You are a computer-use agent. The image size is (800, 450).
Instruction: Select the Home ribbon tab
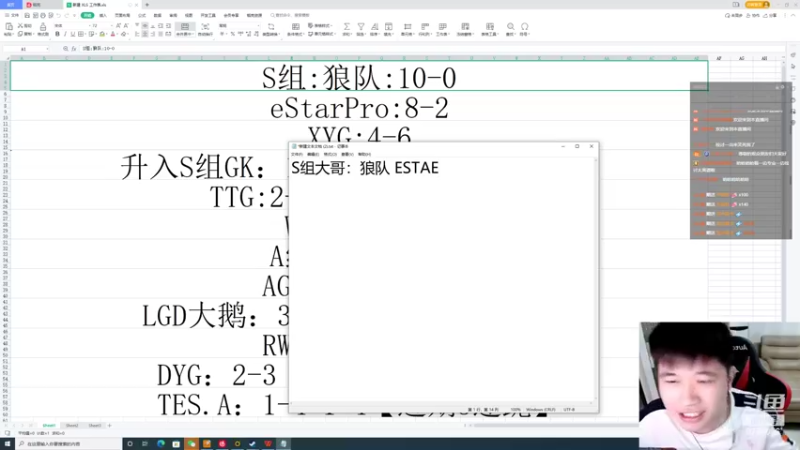point(87,15)
